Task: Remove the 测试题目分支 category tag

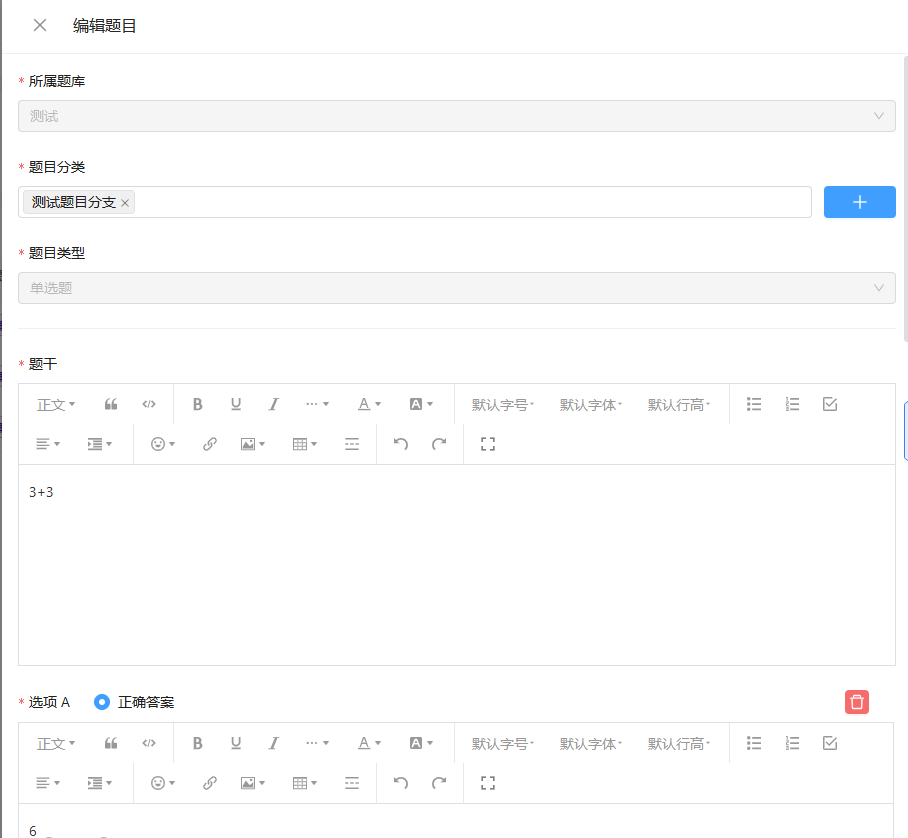Action: tap(125, 203)
